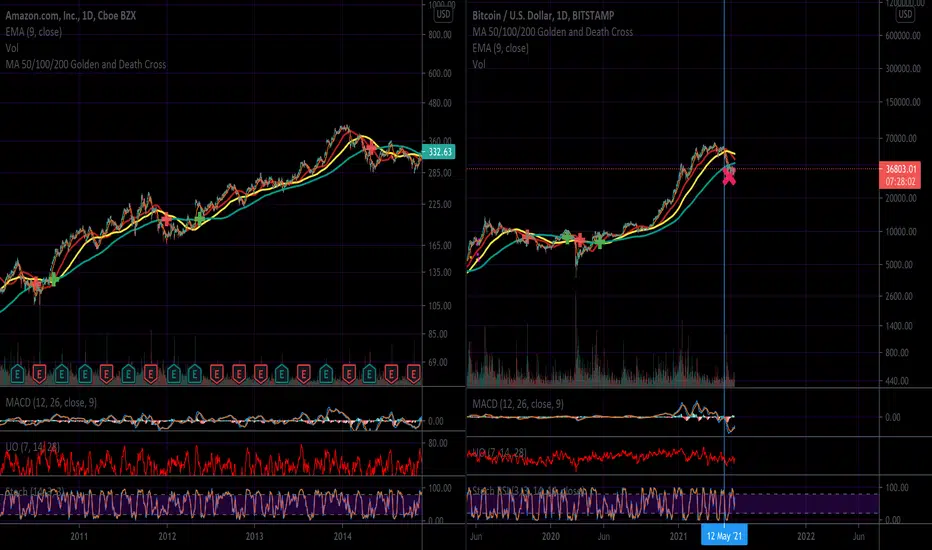Click the red death cross marker after Amazon's 2014 peak
Screen dimensions: 932x550
click(371, 148)
